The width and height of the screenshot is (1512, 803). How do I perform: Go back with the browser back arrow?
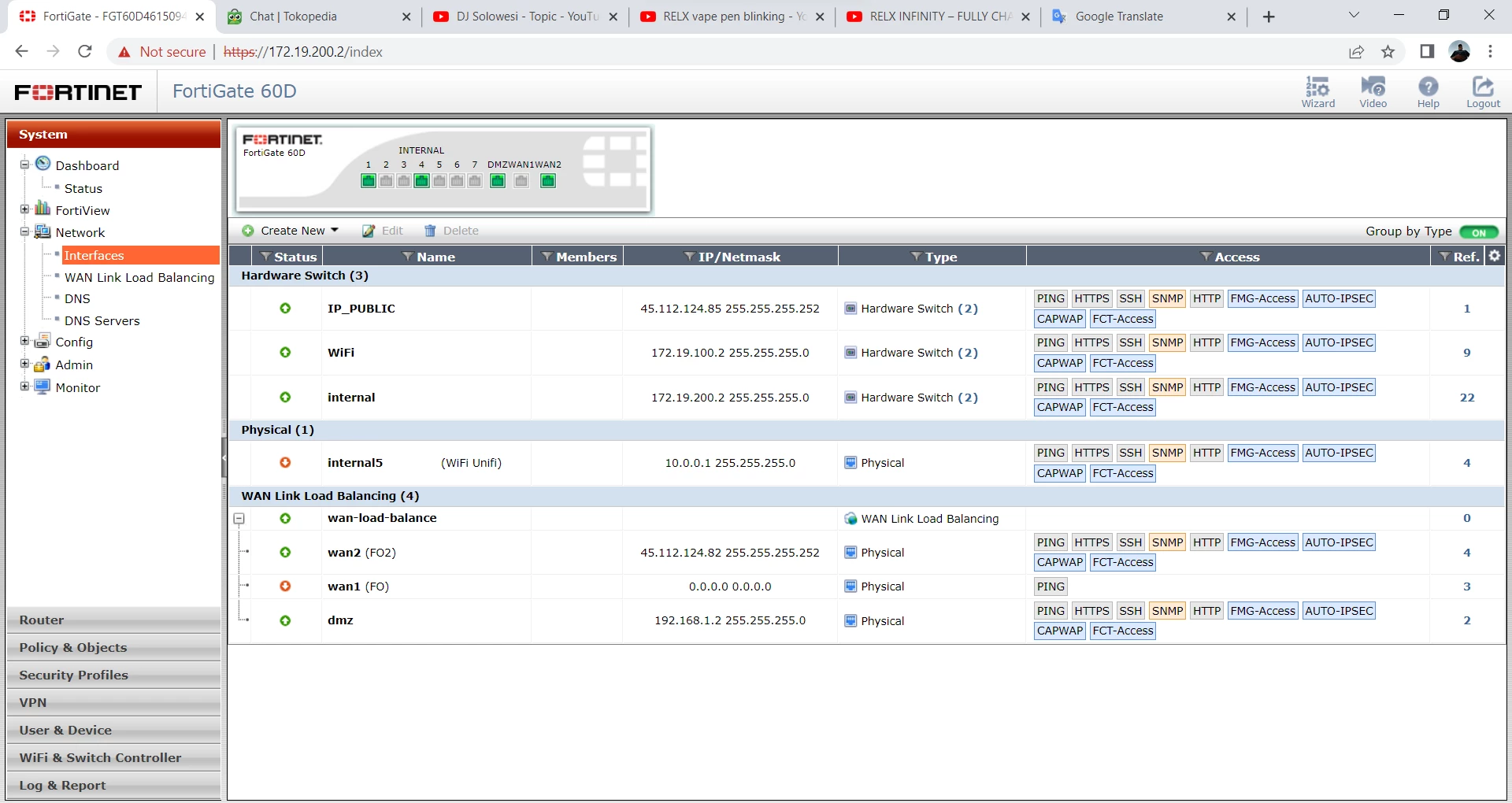[x=22, y=52]
